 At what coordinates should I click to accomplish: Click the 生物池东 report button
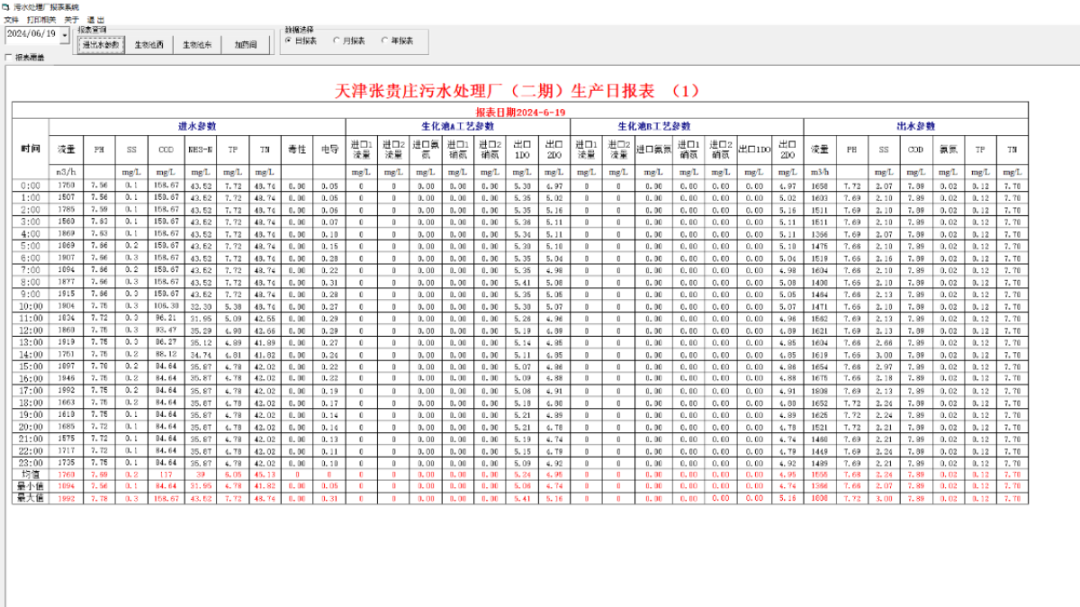click(197, 45)
